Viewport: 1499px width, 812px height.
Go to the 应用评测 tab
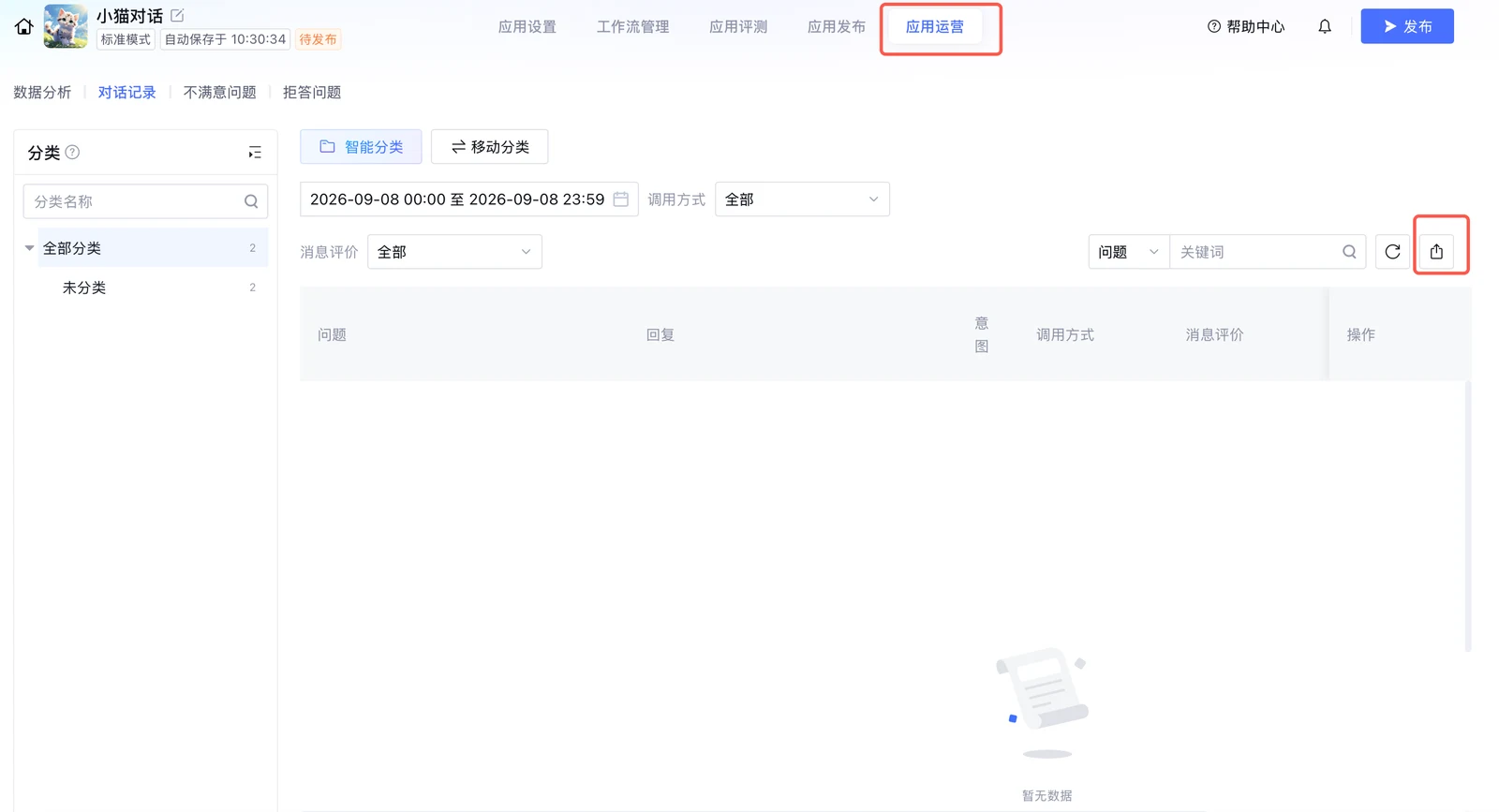point(738,26)
